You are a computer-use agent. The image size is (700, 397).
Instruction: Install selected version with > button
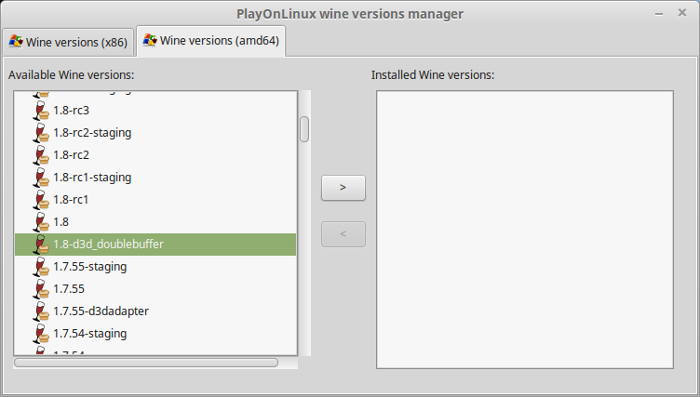tap(343, 188)
